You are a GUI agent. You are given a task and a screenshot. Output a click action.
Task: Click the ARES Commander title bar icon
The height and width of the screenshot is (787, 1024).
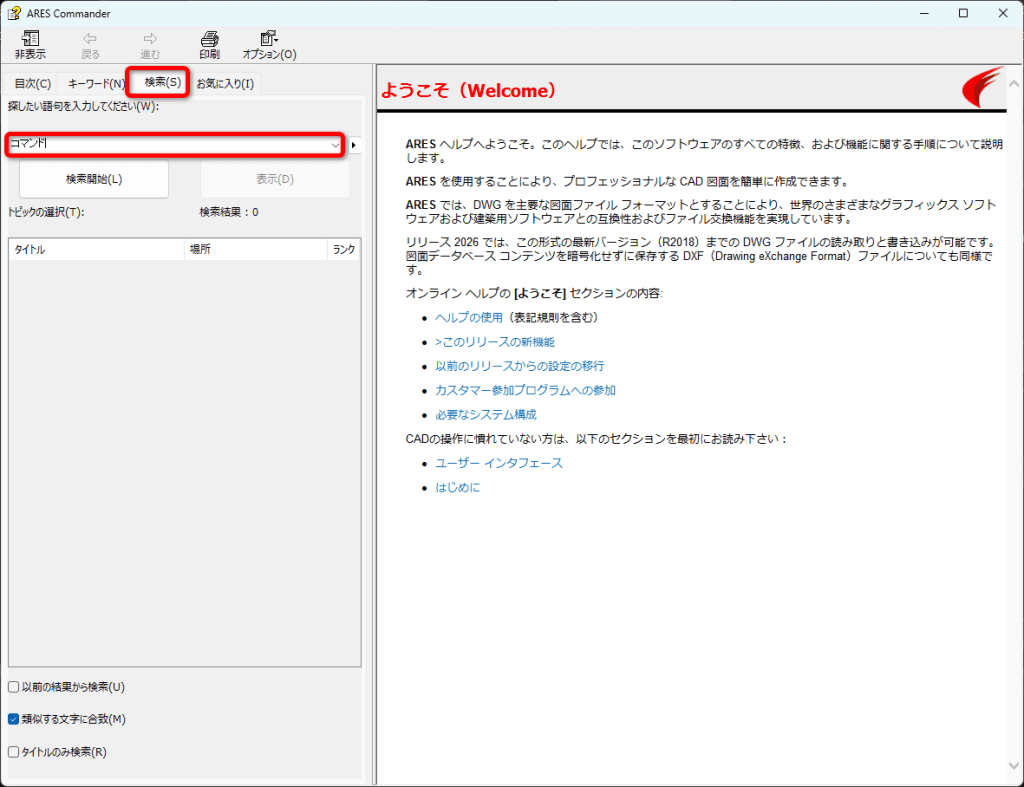pyautogui.click(x=14, y=13)
